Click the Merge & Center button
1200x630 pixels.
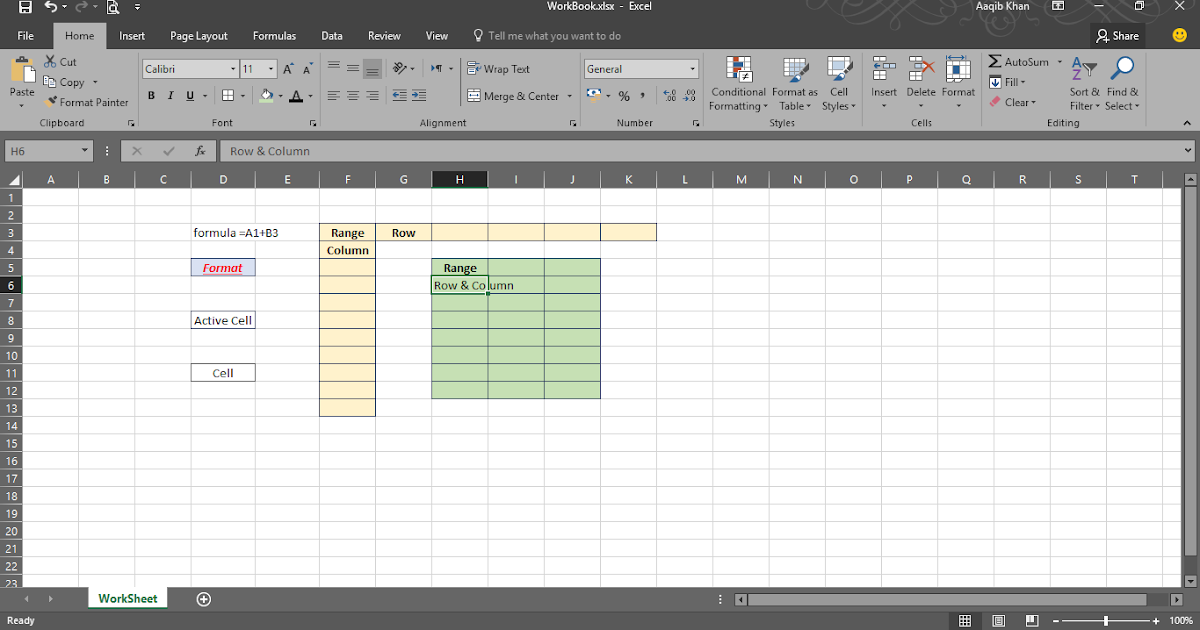click(x=513, y=96)
